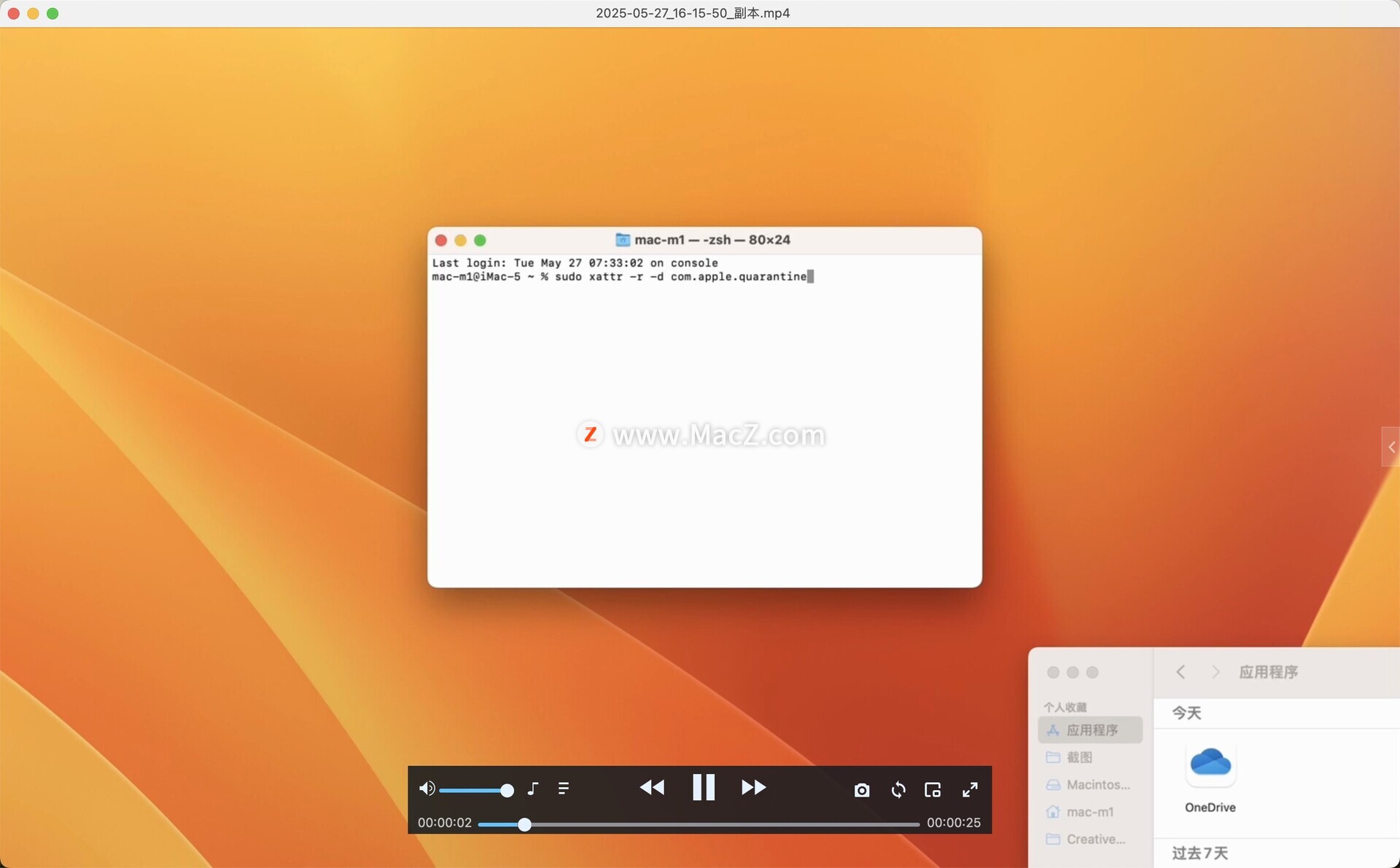Click the Finder back chevron in video
This screenshot has width=1400, height=868.
click(x=1181, y=672)
